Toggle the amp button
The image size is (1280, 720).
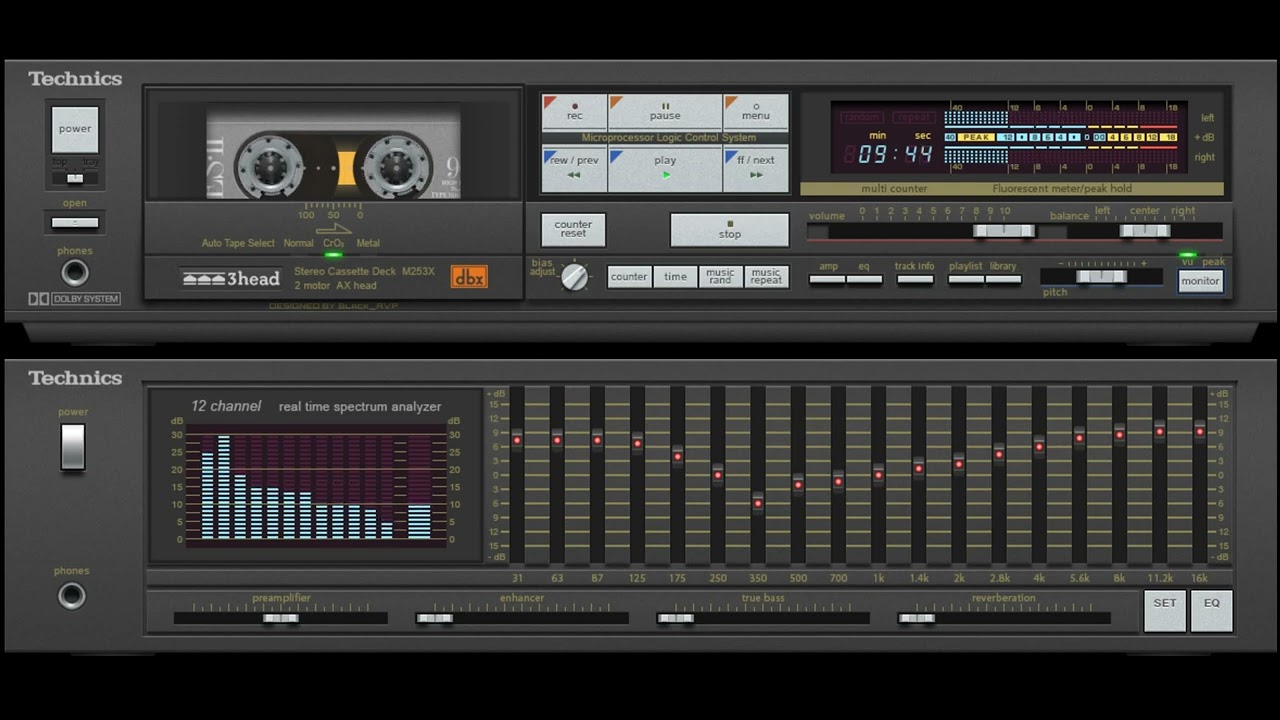coord(827,280)
